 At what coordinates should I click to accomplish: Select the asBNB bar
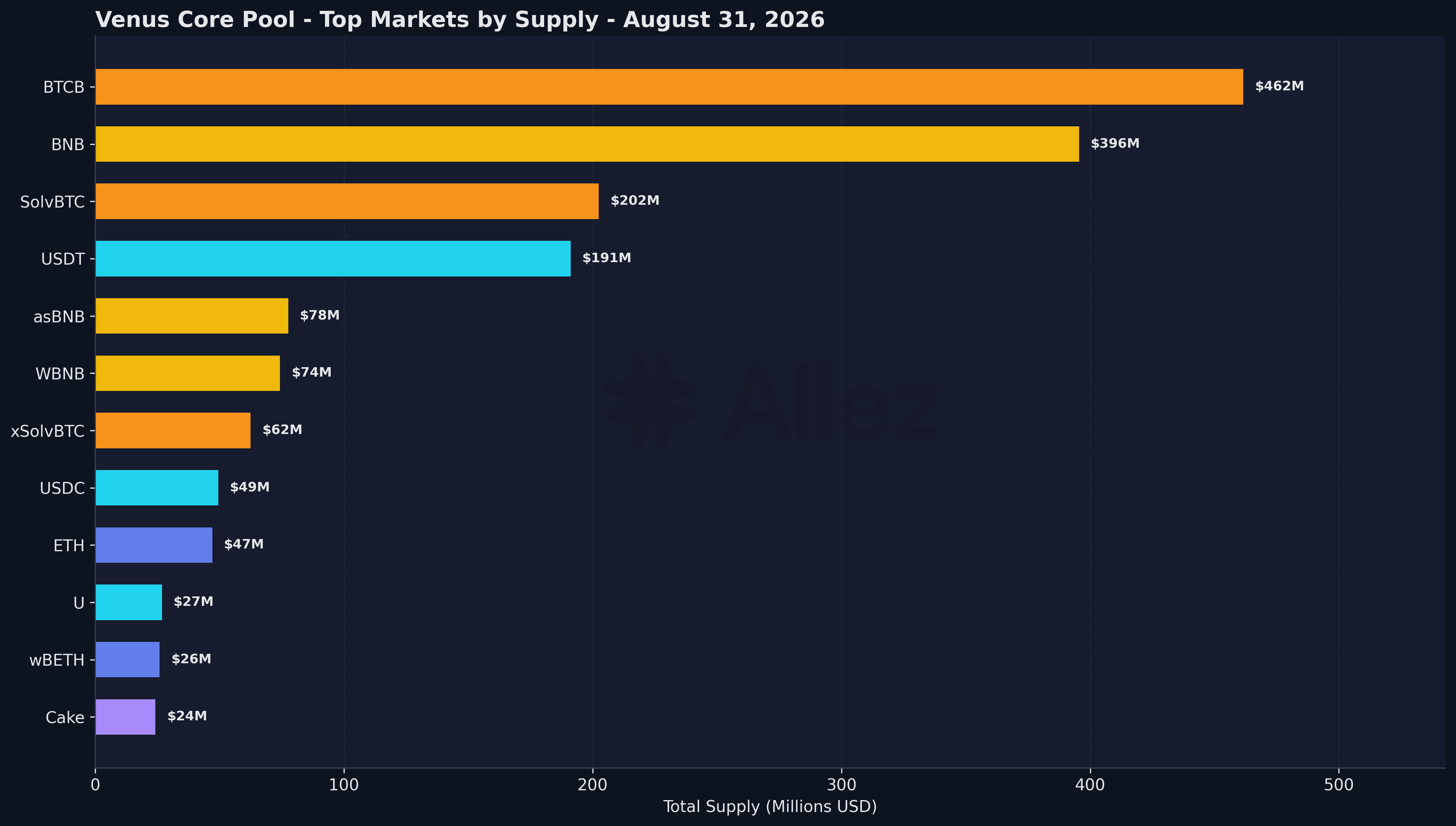(x=192, y=316)
